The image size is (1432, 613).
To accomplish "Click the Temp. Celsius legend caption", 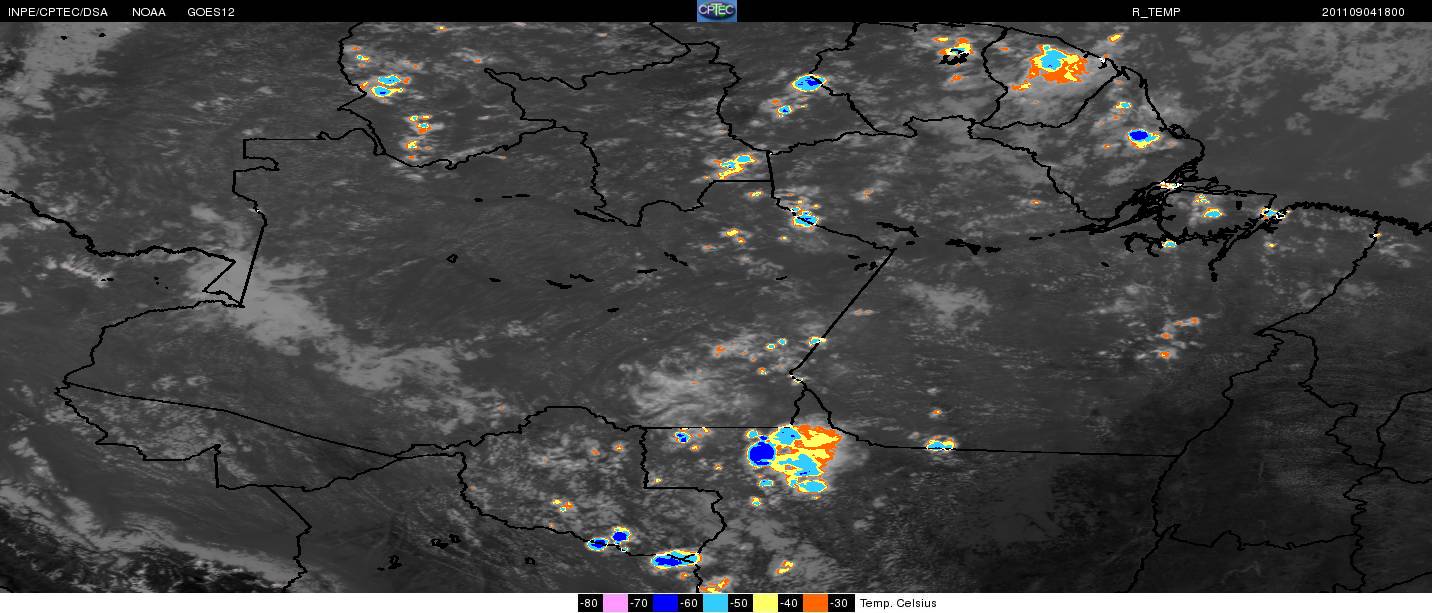I will coord(898,603).
